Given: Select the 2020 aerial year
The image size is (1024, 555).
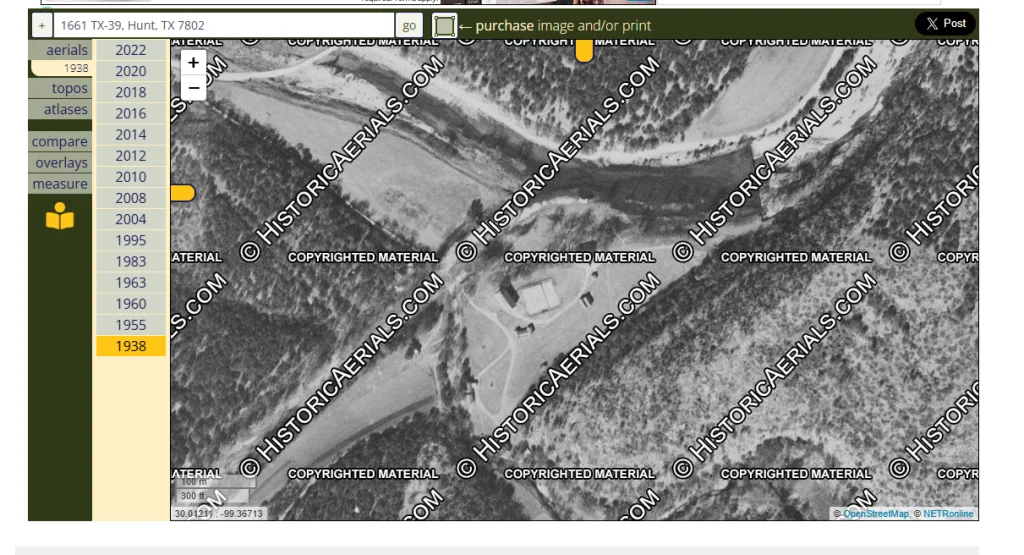Looking at the screenshot, I should click(131, 71).
